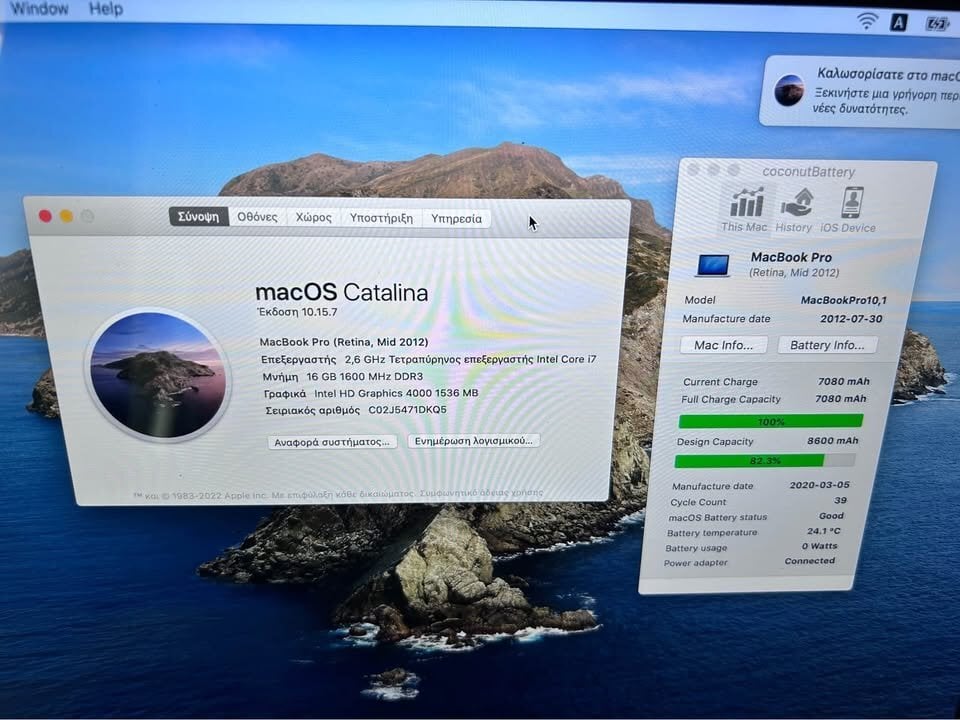This screenshot has width=960, height=720.
Task: Click the 100% current charge progress bar
Action: pyautogui.click(x=771, y=421)
